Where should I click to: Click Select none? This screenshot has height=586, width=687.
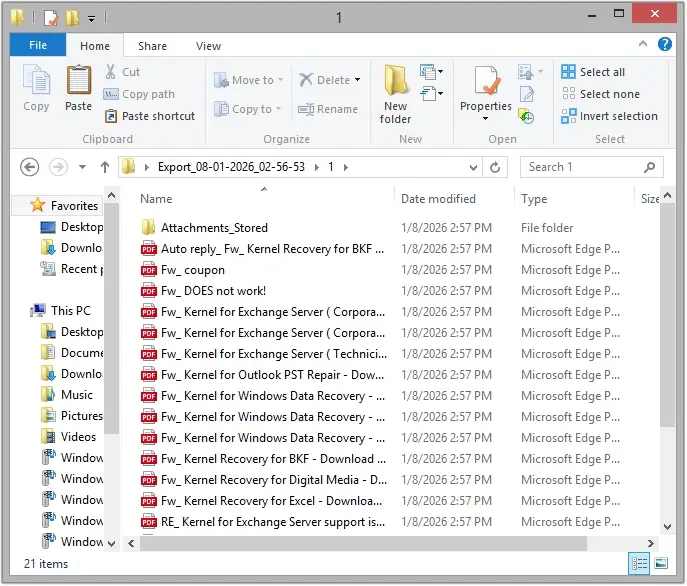(600, 94)
